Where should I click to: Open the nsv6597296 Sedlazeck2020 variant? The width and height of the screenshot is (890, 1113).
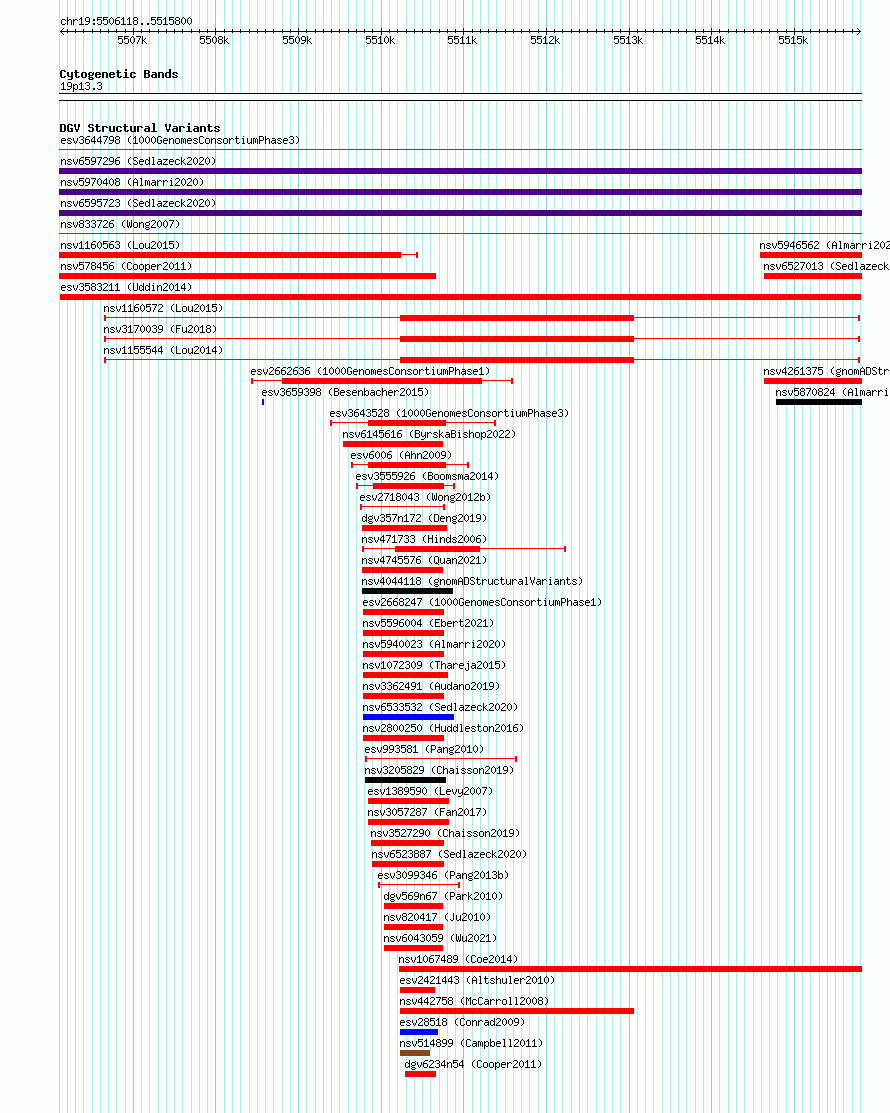(x=138, y=161)
